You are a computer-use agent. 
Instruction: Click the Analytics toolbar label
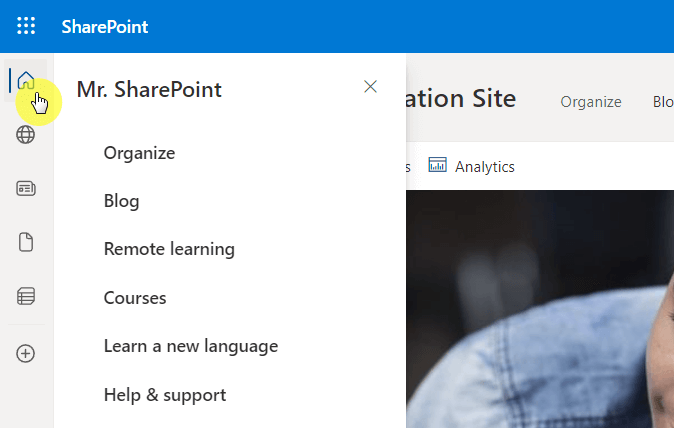coord(485,167)
